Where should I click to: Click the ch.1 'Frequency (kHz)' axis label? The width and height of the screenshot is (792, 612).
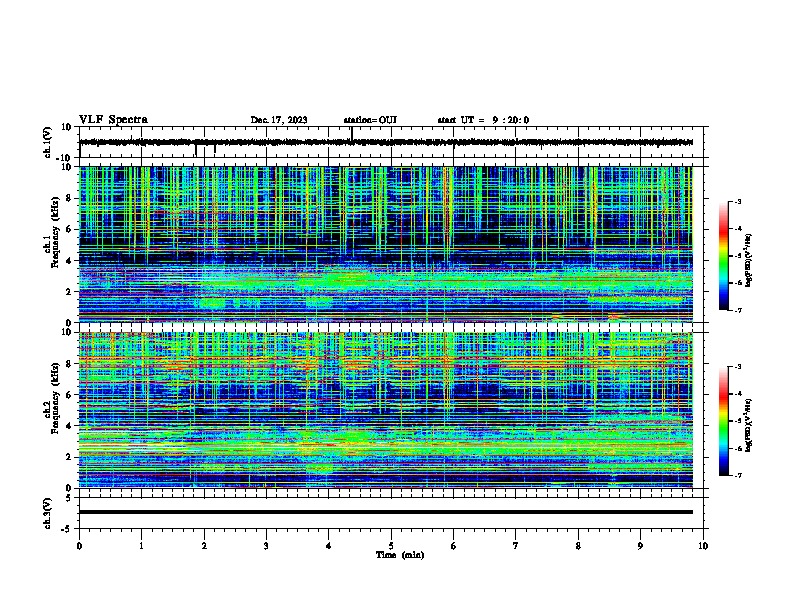tap(52, 232)
